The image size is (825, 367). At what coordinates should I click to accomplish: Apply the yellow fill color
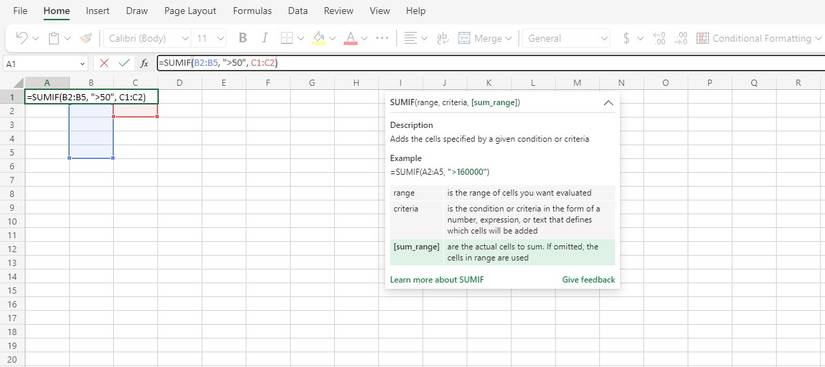point(319,38)
